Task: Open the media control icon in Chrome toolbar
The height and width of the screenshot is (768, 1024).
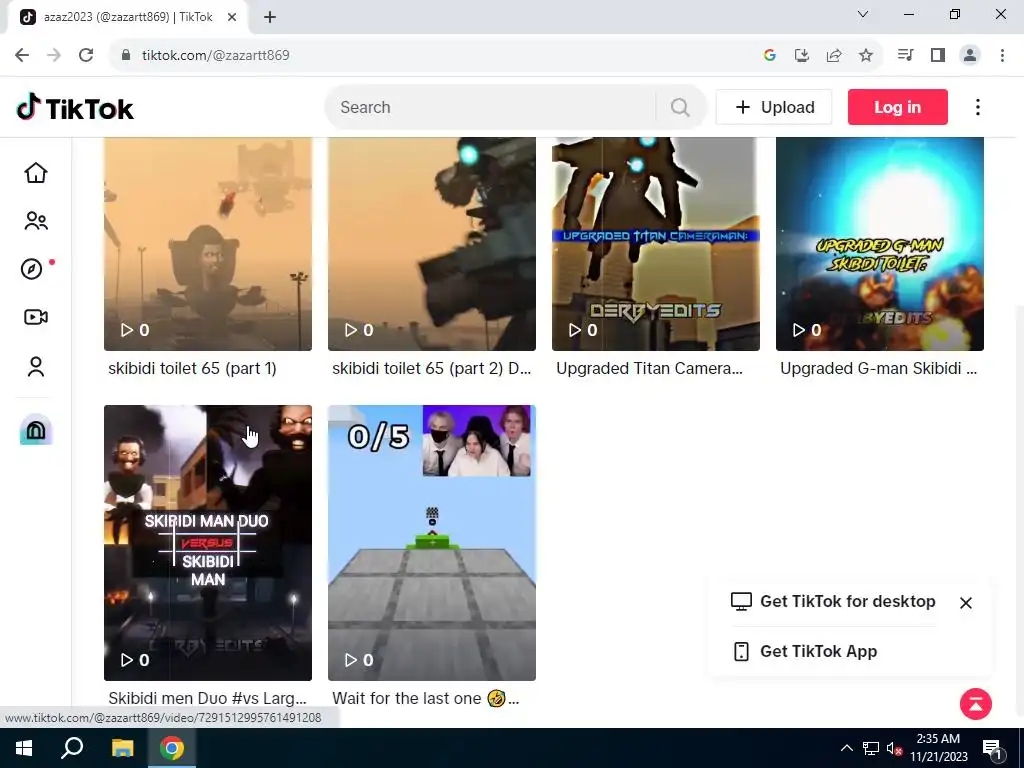Action: (x=905, y=55)
